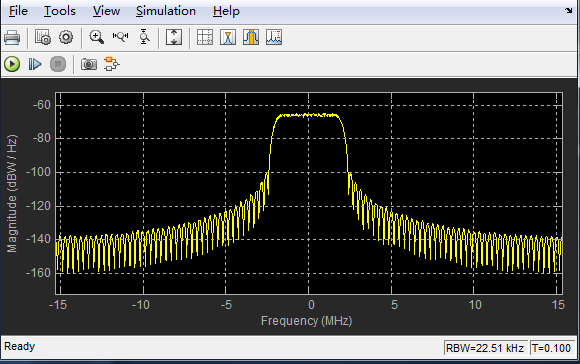Open Configuration Properties gear icon
580x364 pixels.
(66, 37)
